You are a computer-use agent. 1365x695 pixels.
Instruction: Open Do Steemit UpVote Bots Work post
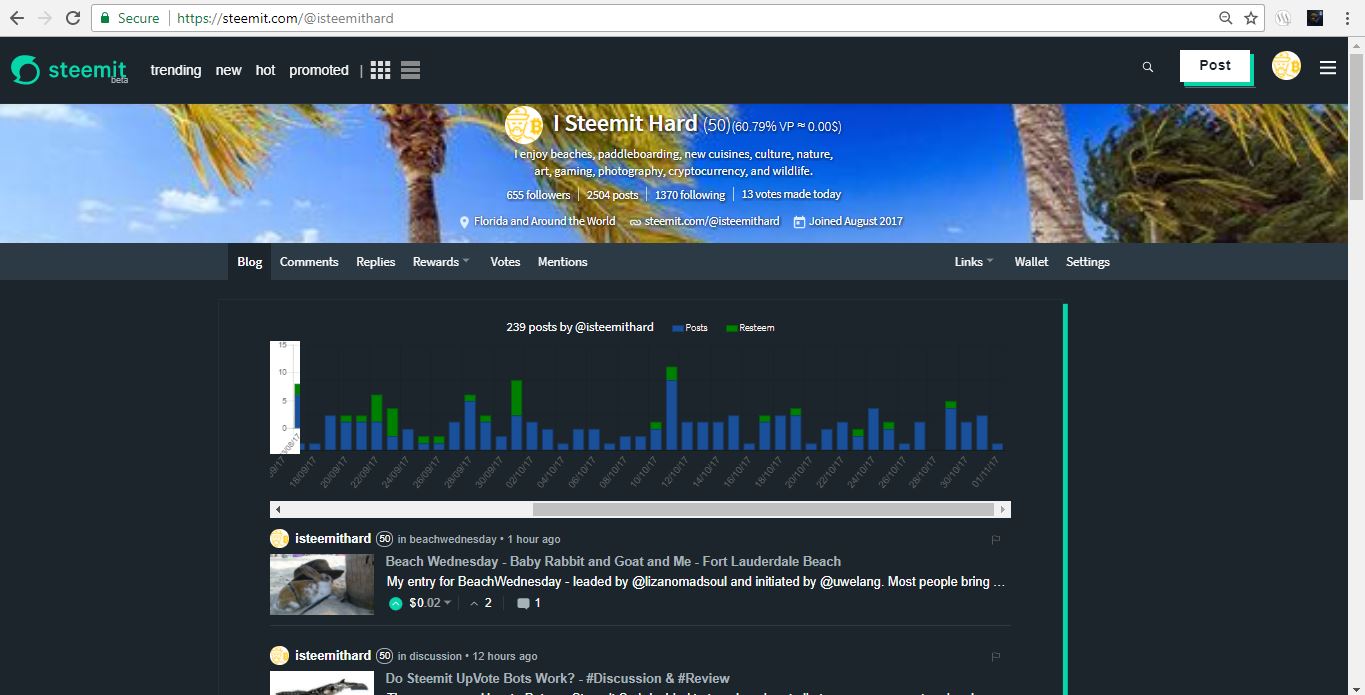pyautogui.click(x=558, y=678)
